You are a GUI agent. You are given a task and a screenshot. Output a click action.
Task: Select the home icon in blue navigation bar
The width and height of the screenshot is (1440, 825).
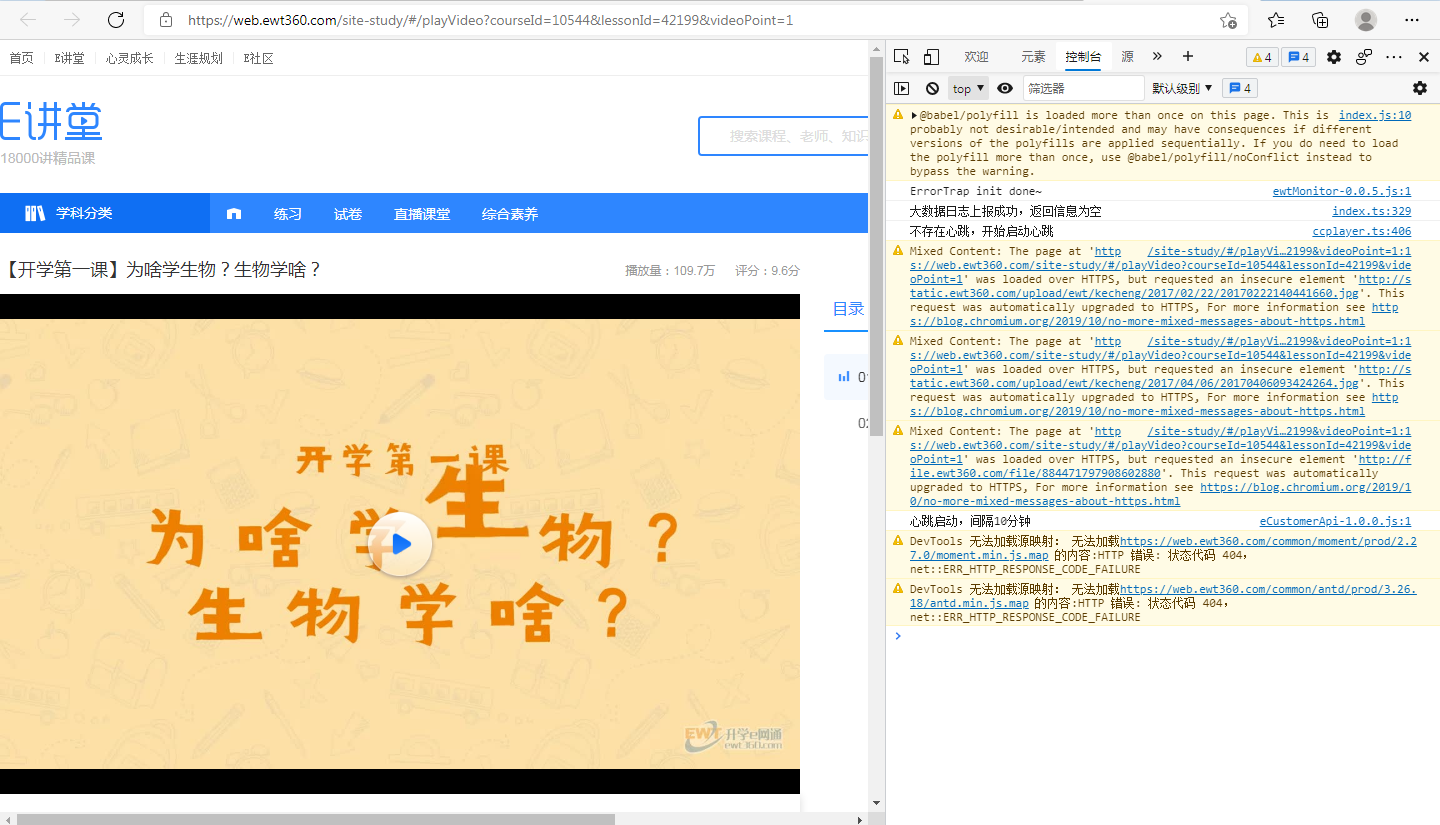coord(234,213)
